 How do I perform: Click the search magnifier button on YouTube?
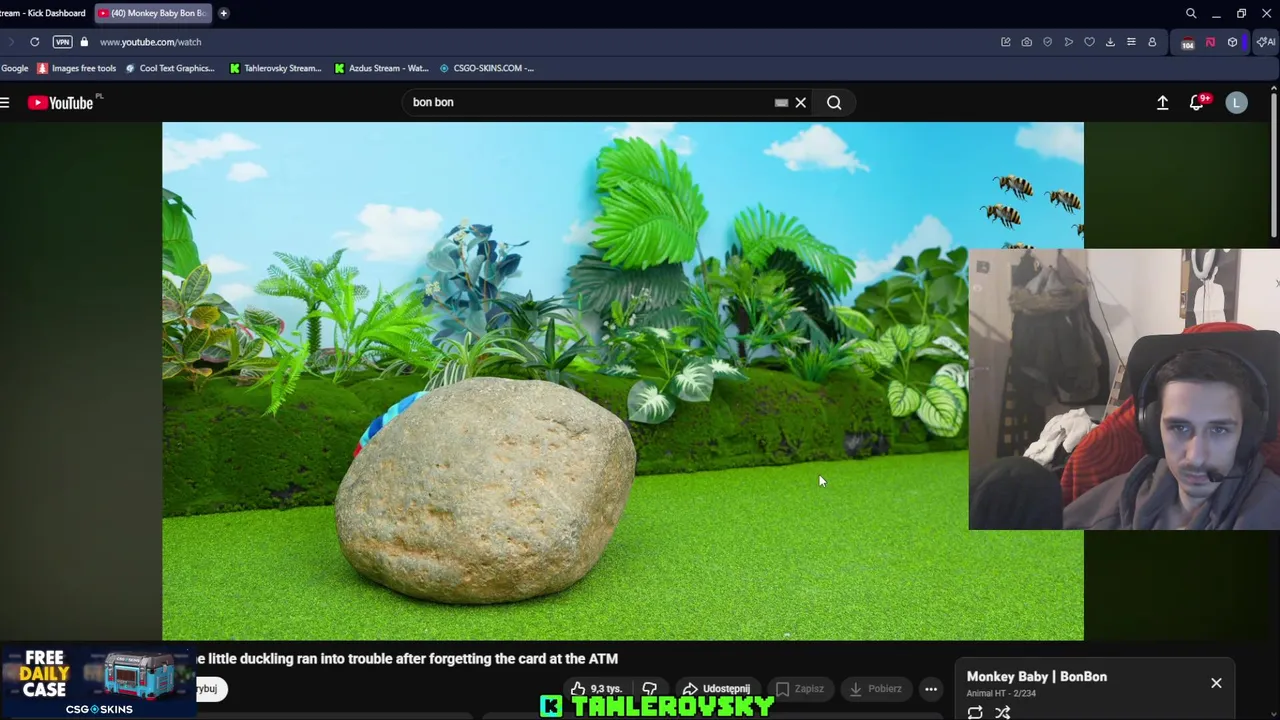click(x=834, y=102)
